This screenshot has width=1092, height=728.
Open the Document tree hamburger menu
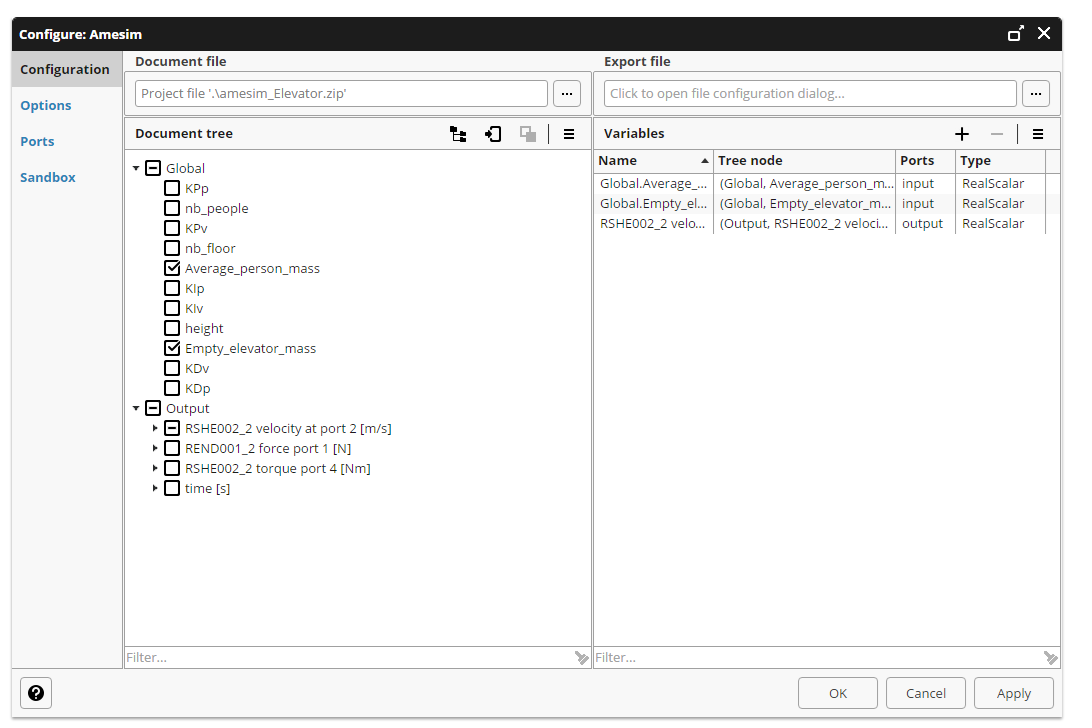pyautogui.click(x=569, y=134)
